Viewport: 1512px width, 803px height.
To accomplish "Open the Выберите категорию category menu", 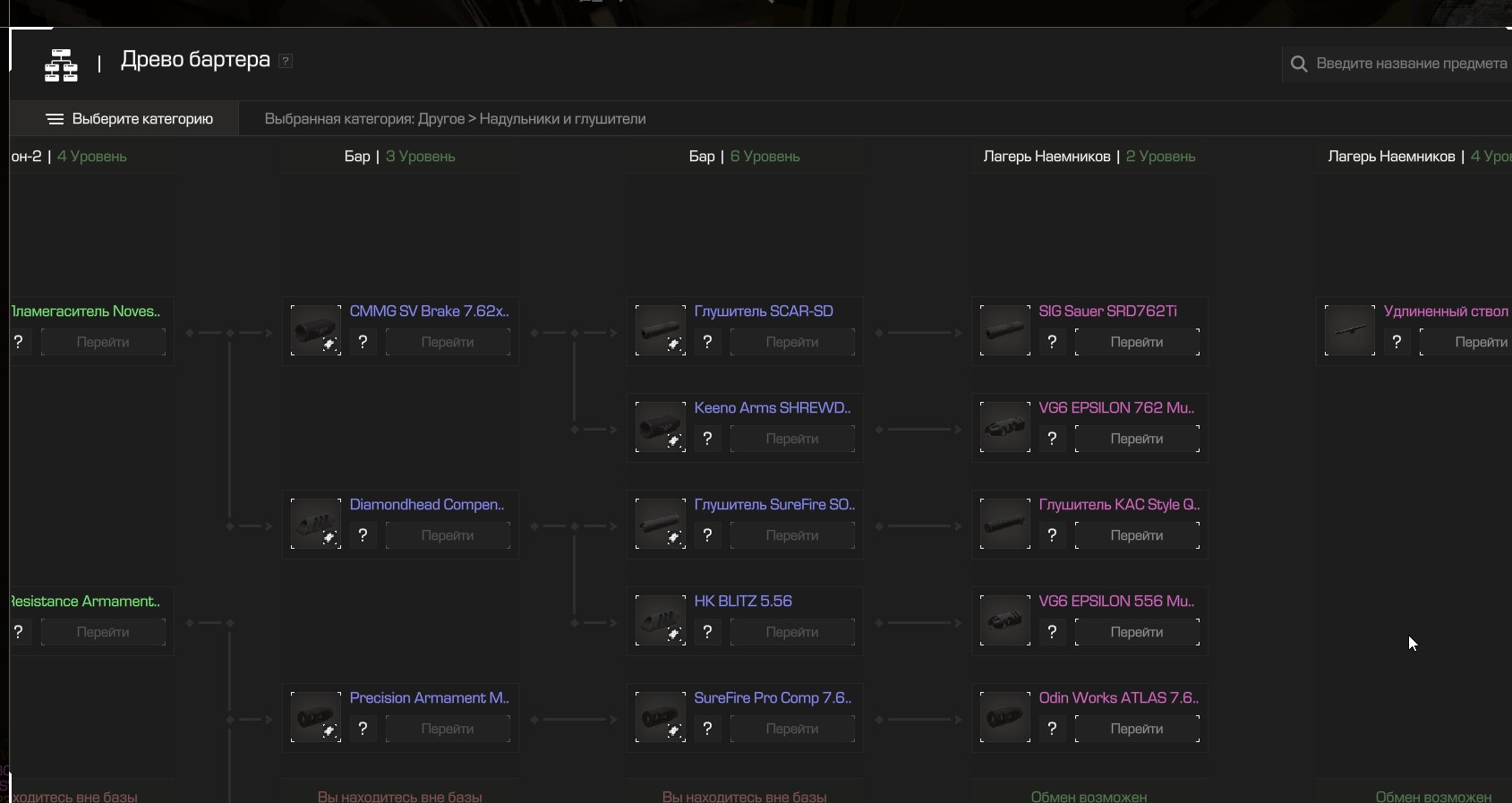I will point(129,119).
